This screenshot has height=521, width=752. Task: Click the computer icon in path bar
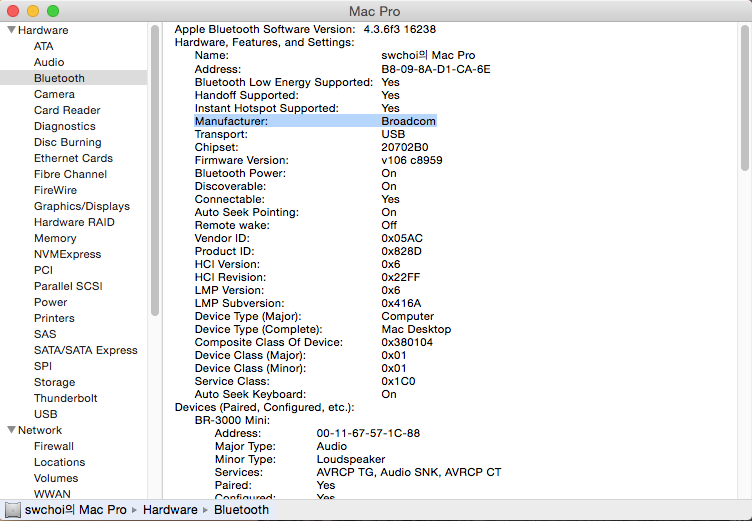[12, 509]
